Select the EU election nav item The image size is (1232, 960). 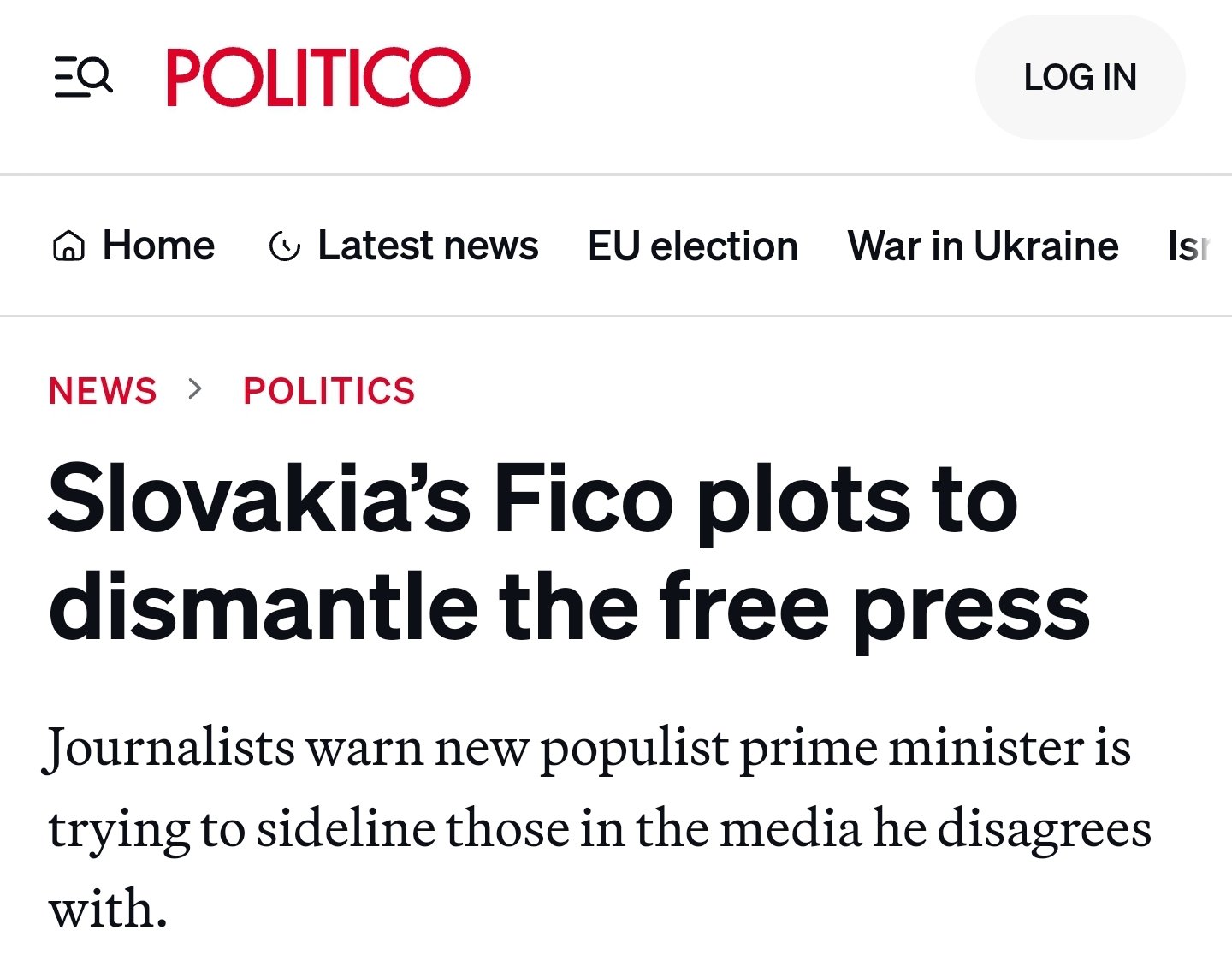tap(692, 246)
